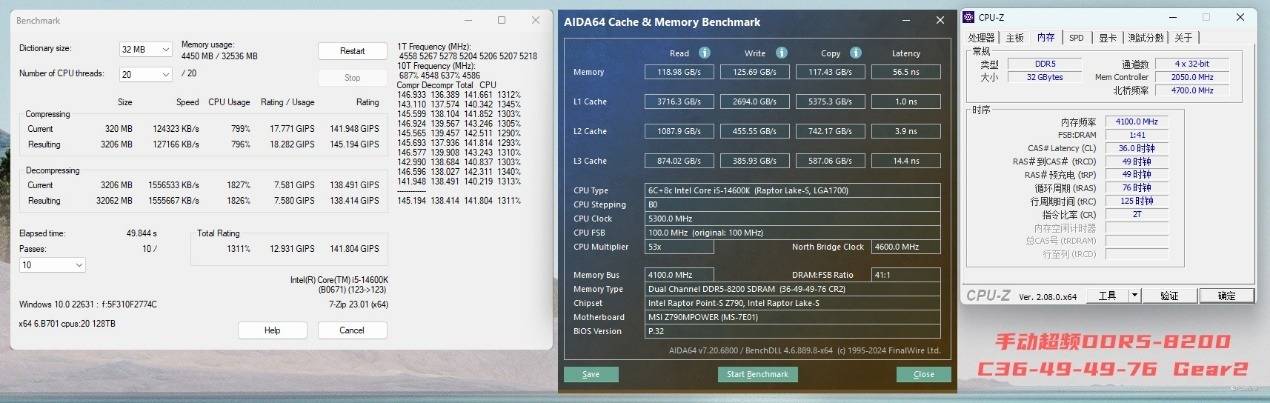Click the Save button in AIDA64
This screenshot has width=1270, height=403.
click(590, 374)
